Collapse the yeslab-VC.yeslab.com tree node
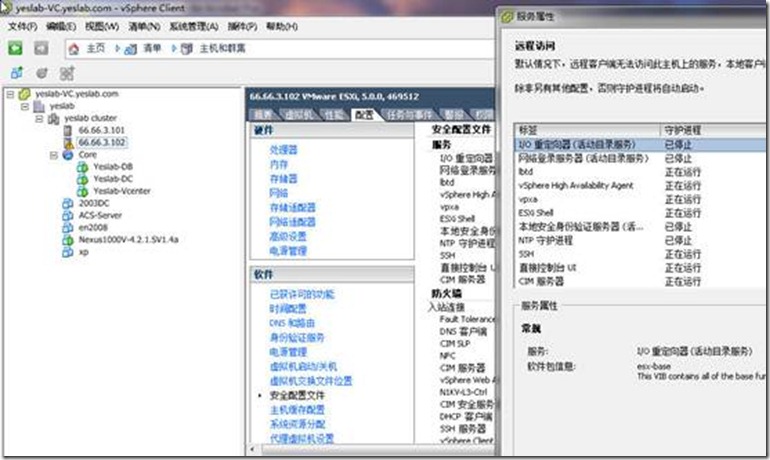 [x=10, y=94]
